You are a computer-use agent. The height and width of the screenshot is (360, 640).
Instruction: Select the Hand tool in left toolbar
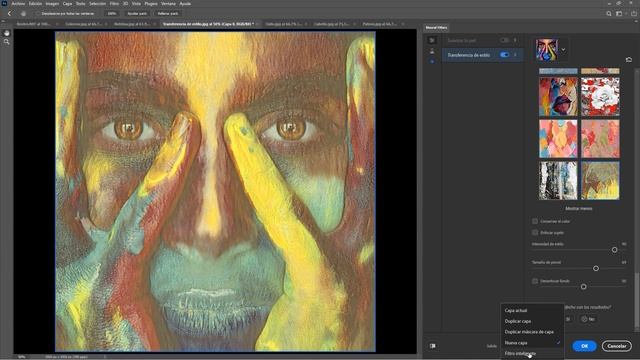coord(7,33)
